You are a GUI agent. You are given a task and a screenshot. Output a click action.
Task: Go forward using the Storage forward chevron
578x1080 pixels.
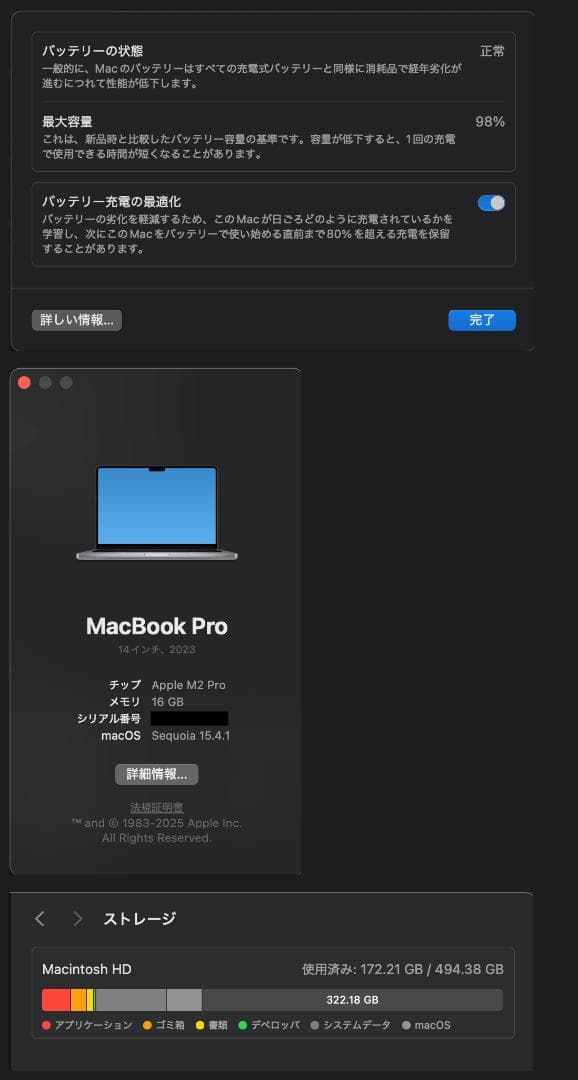(78, 919)
